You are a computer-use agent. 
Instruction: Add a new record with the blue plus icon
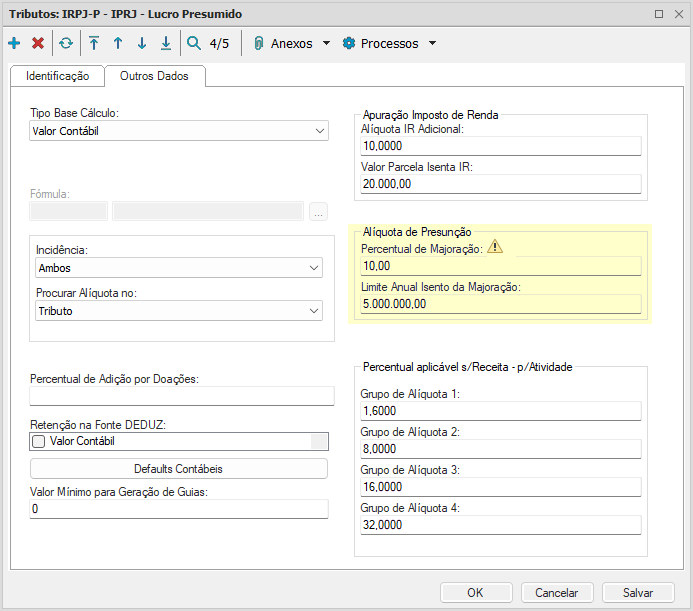[x=14, y=43]
